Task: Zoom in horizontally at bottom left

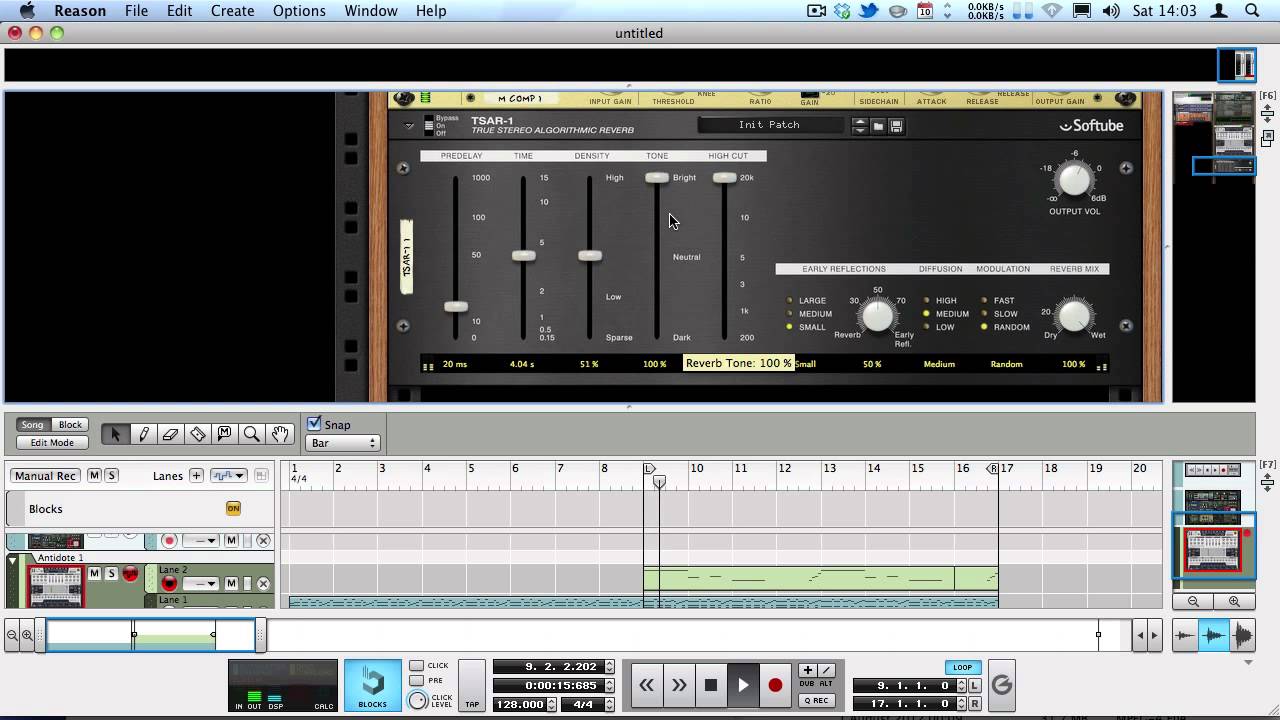Action: tap(27, 635)
